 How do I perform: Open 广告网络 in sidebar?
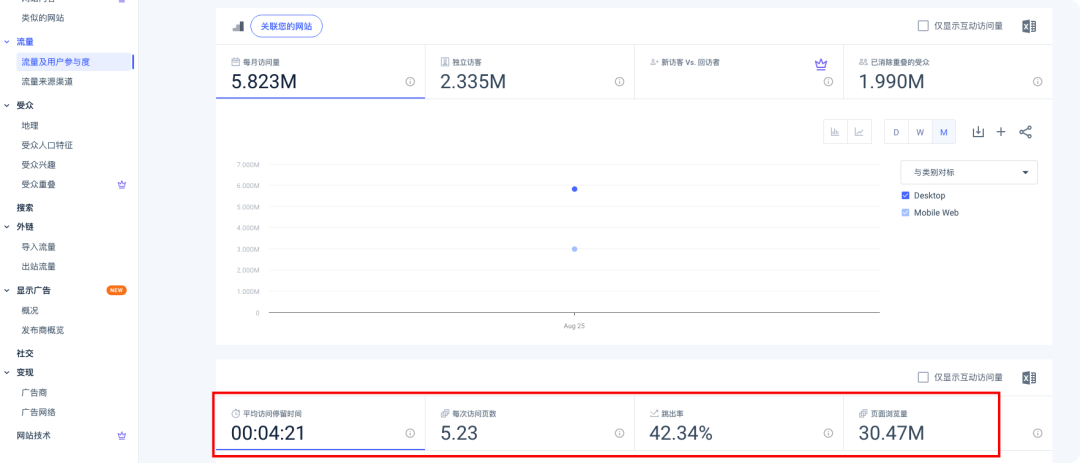pyautogui.click(x=38, y=412)
